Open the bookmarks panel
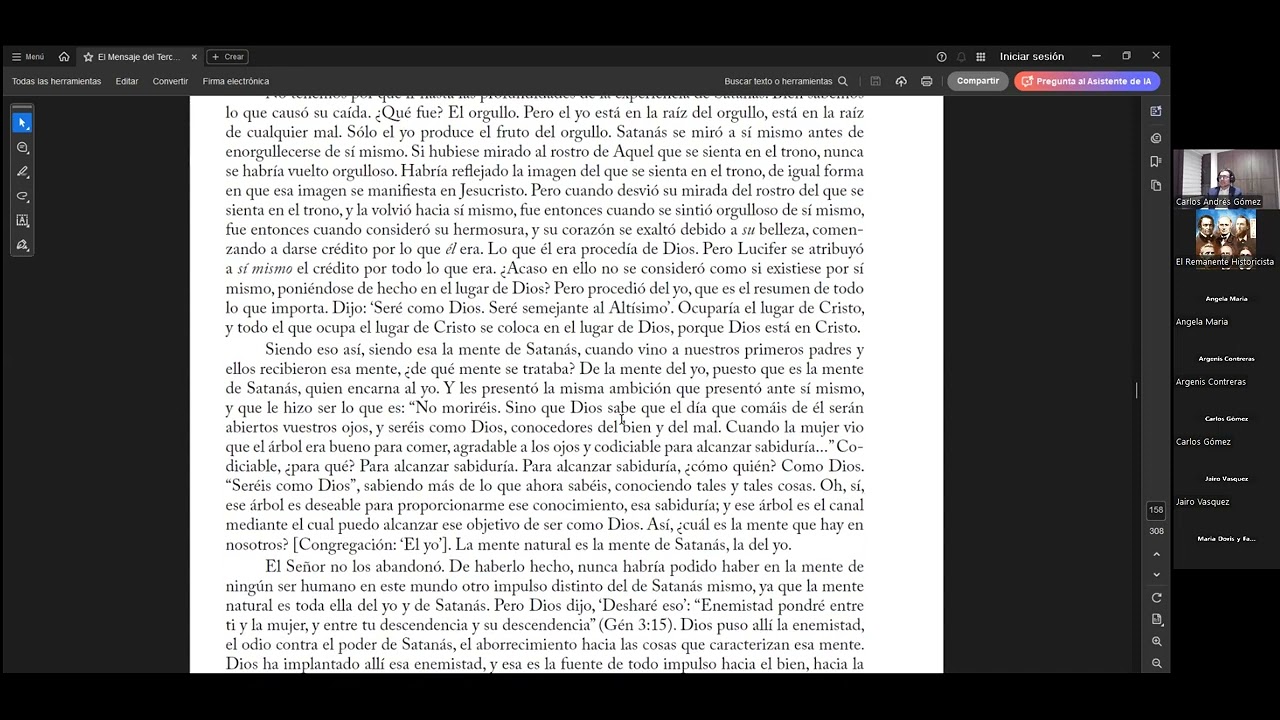 pyautogui.click(x=1156, y=161)
